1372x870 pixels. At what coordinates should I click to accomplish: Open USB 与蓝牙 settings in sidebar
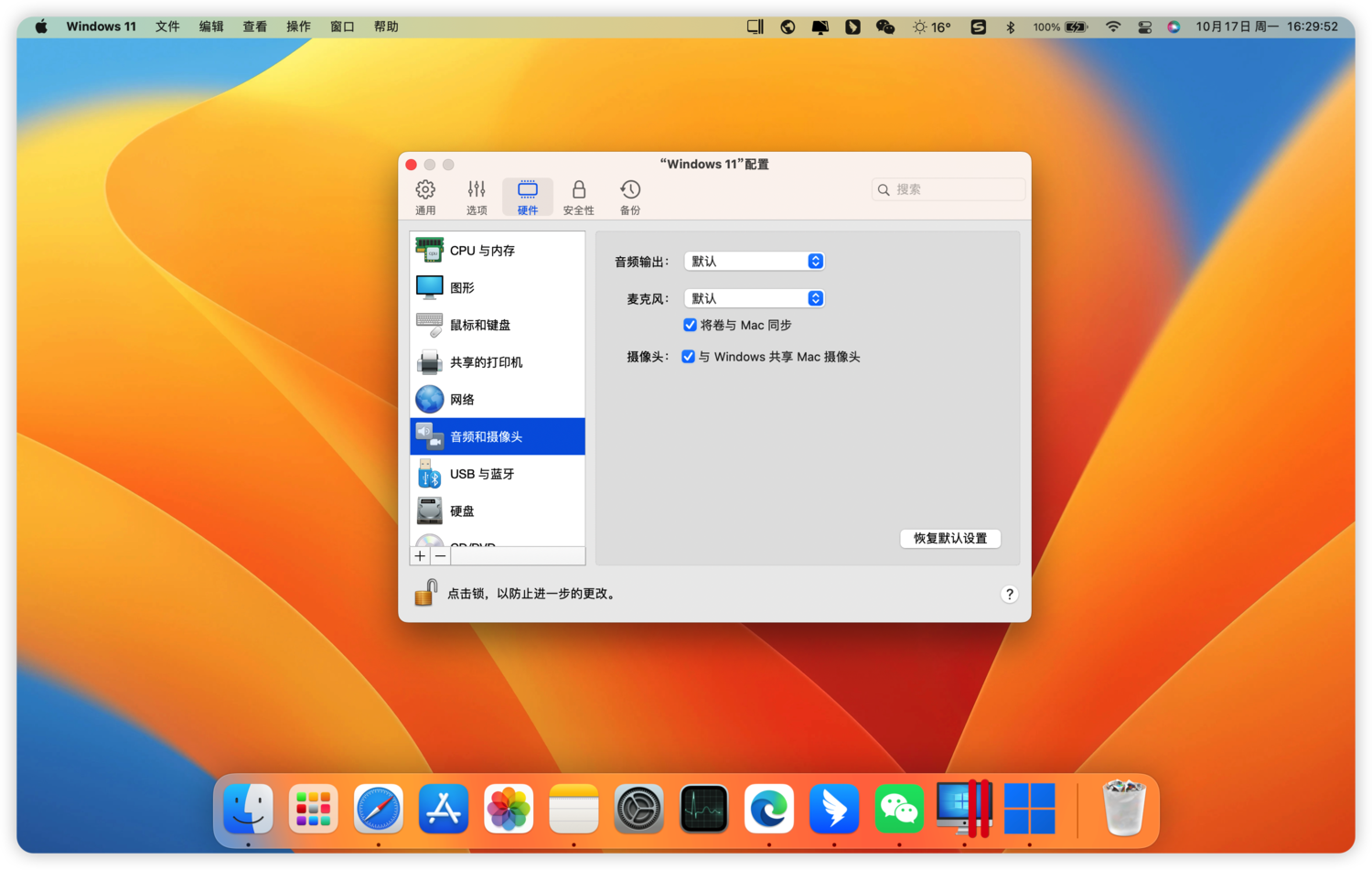pos(498,474)
